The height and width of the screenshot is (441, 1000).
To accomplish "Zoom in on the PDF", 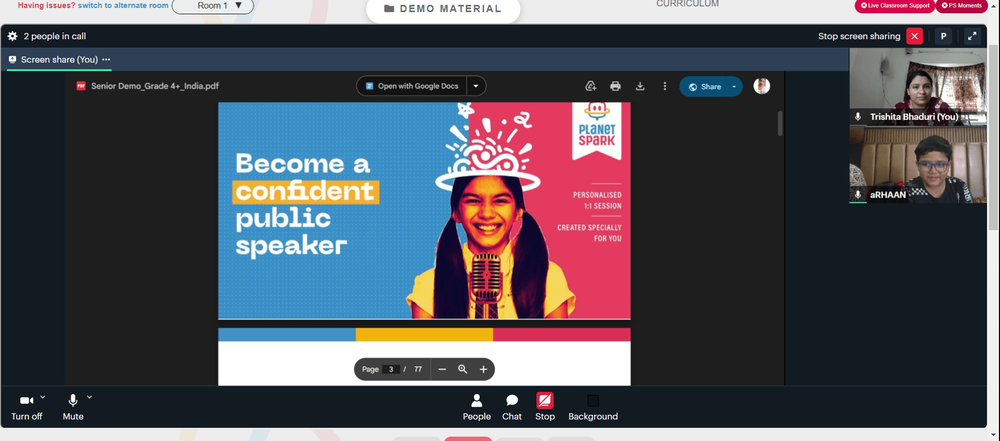I will (483, 370).
